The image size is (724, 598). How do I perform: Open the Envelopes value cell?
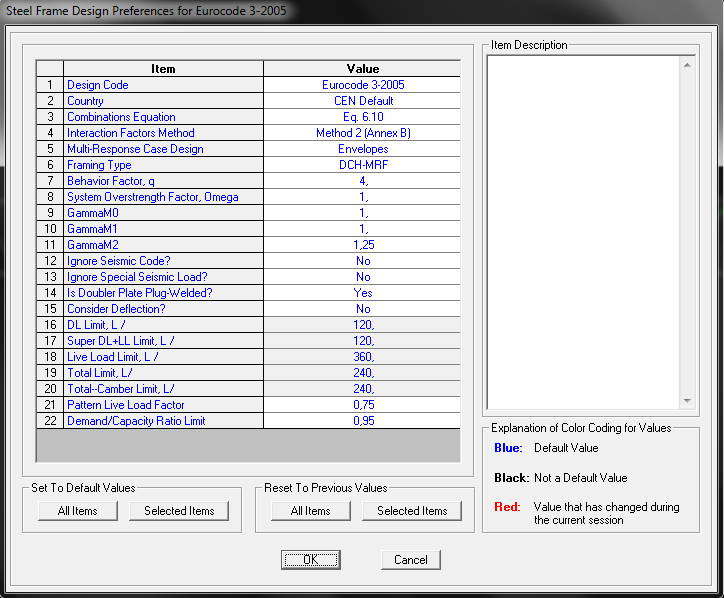click(x=362, y=149)
